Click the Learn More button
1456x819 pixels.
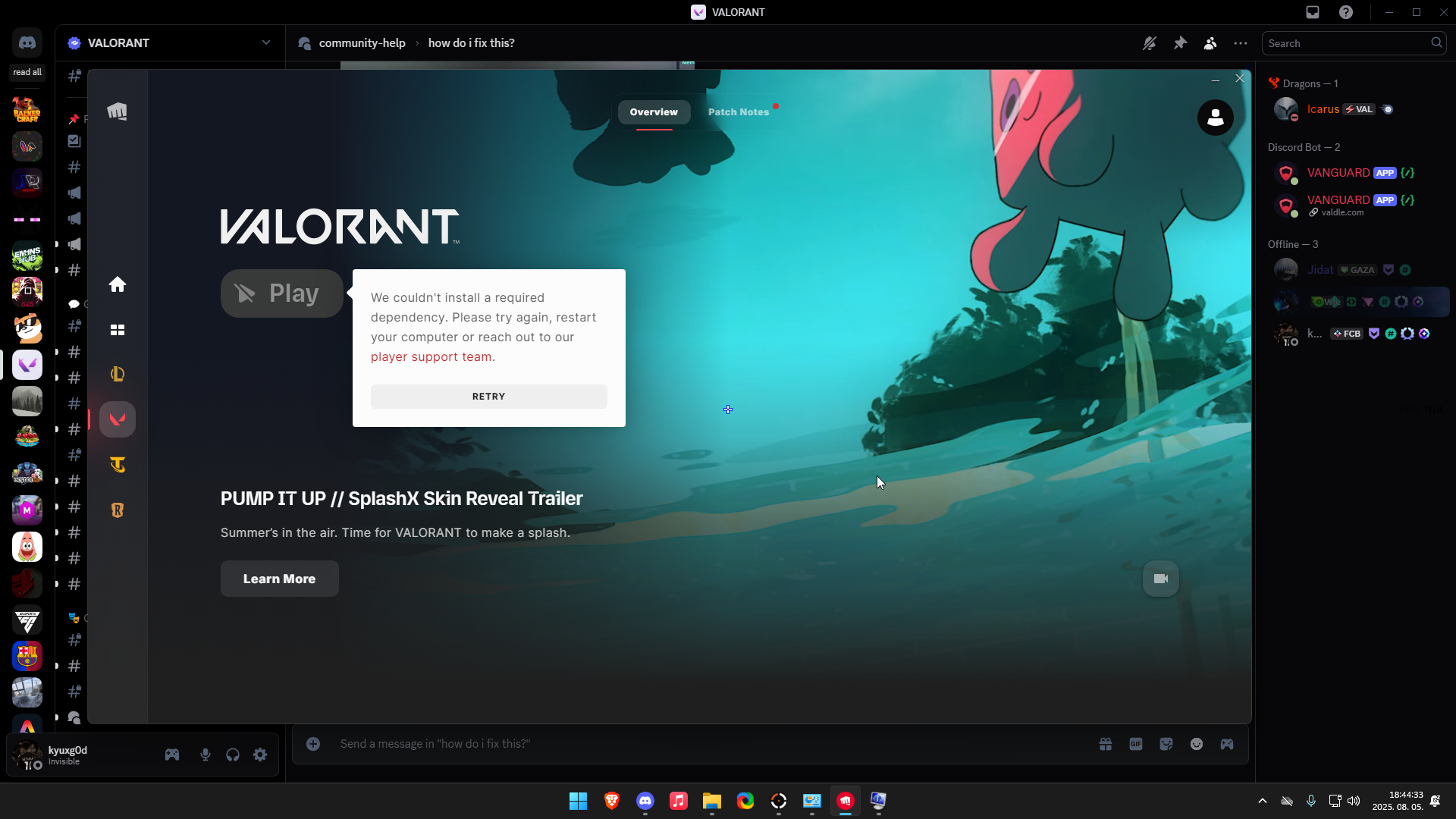[279, 579]
